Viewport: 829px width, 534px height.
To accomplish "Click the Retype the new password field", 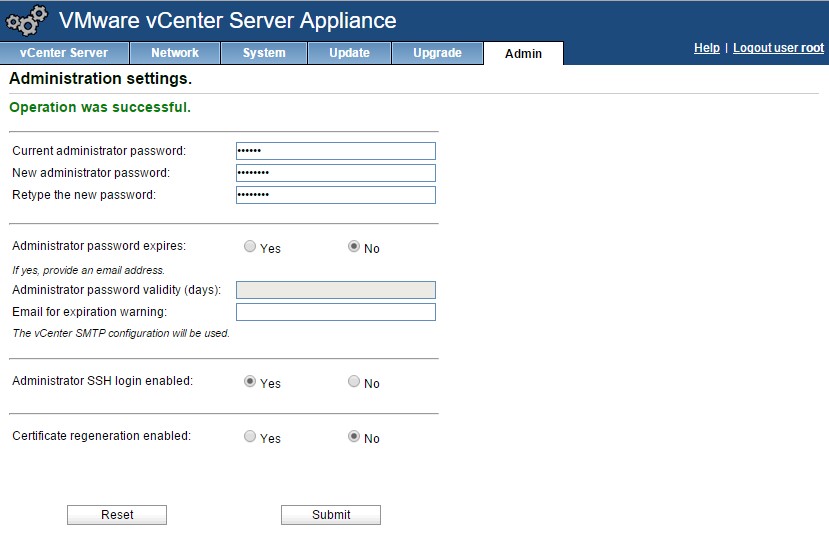I will 336,195.
